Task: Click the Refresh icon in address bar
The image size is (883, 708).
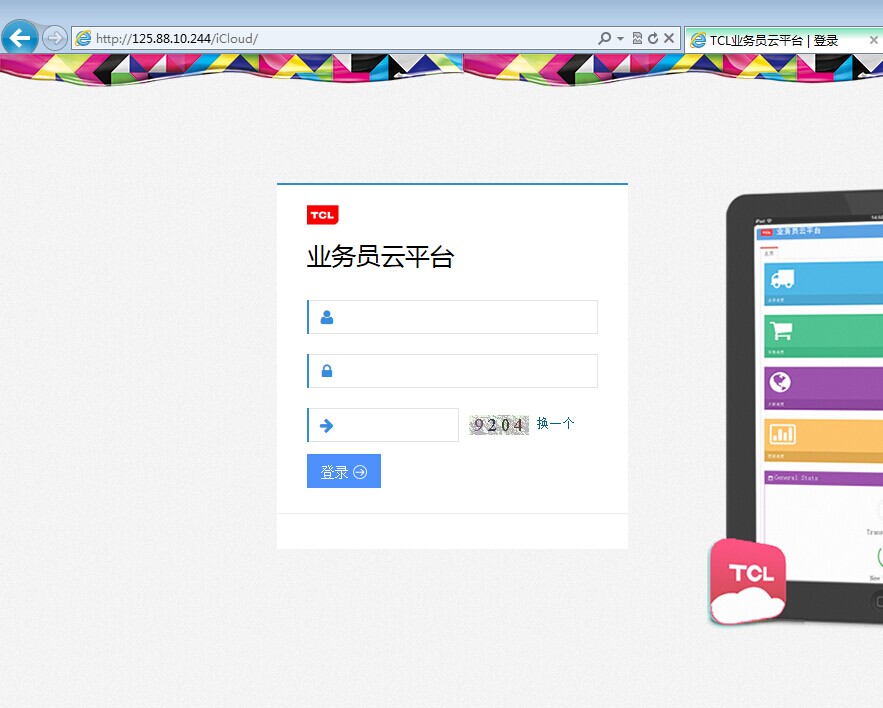Action: [653, 38]
